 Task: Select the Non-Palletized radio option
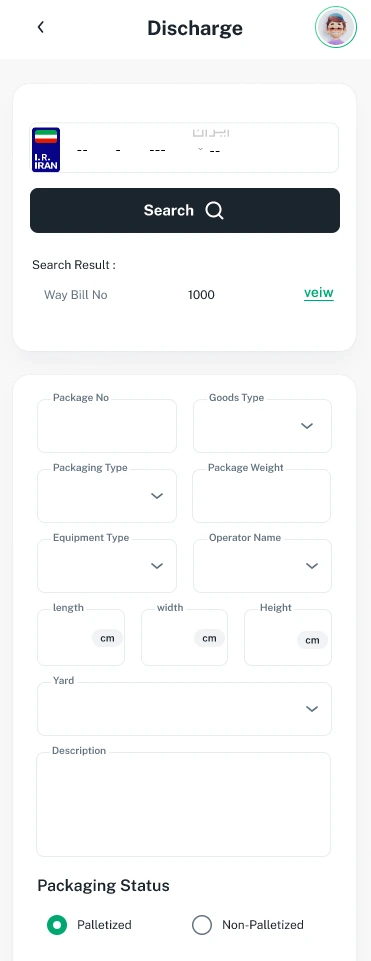(x=202, y=925)
